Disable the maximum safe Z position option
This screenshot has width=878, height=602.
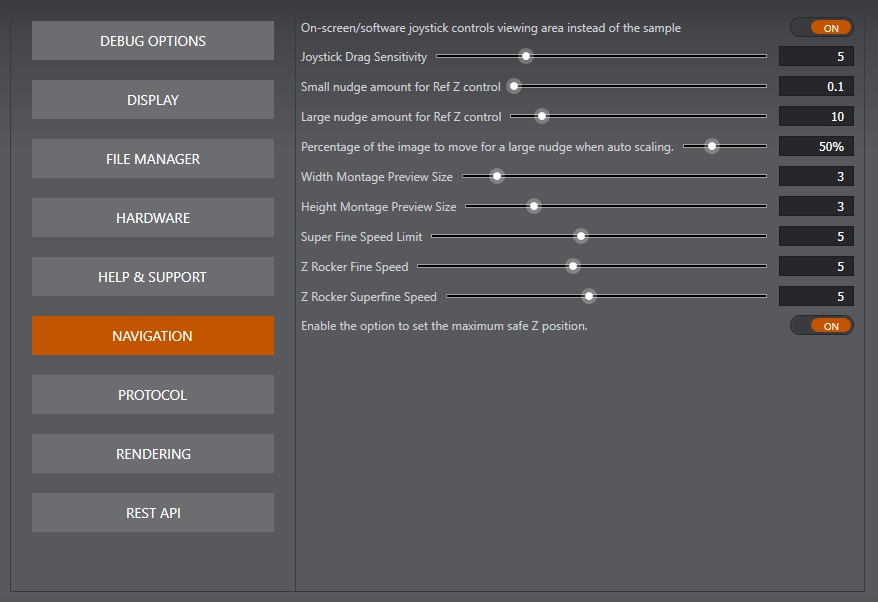click(821, 326)
